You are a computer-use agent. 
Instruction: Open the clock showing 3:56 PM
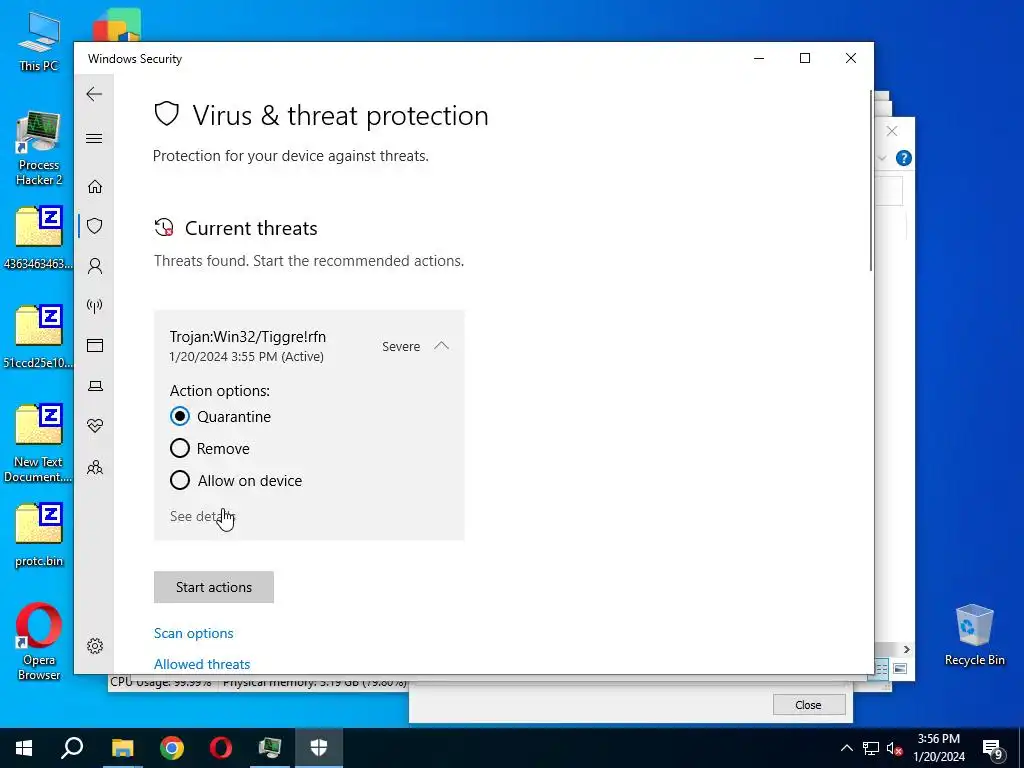[x=939, y=748]
